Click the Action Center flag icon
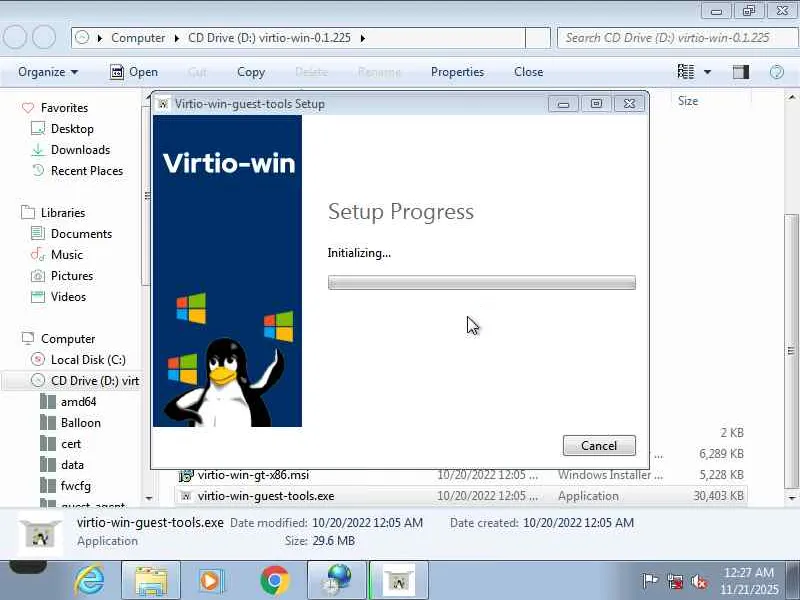 [x=649, y=581]
